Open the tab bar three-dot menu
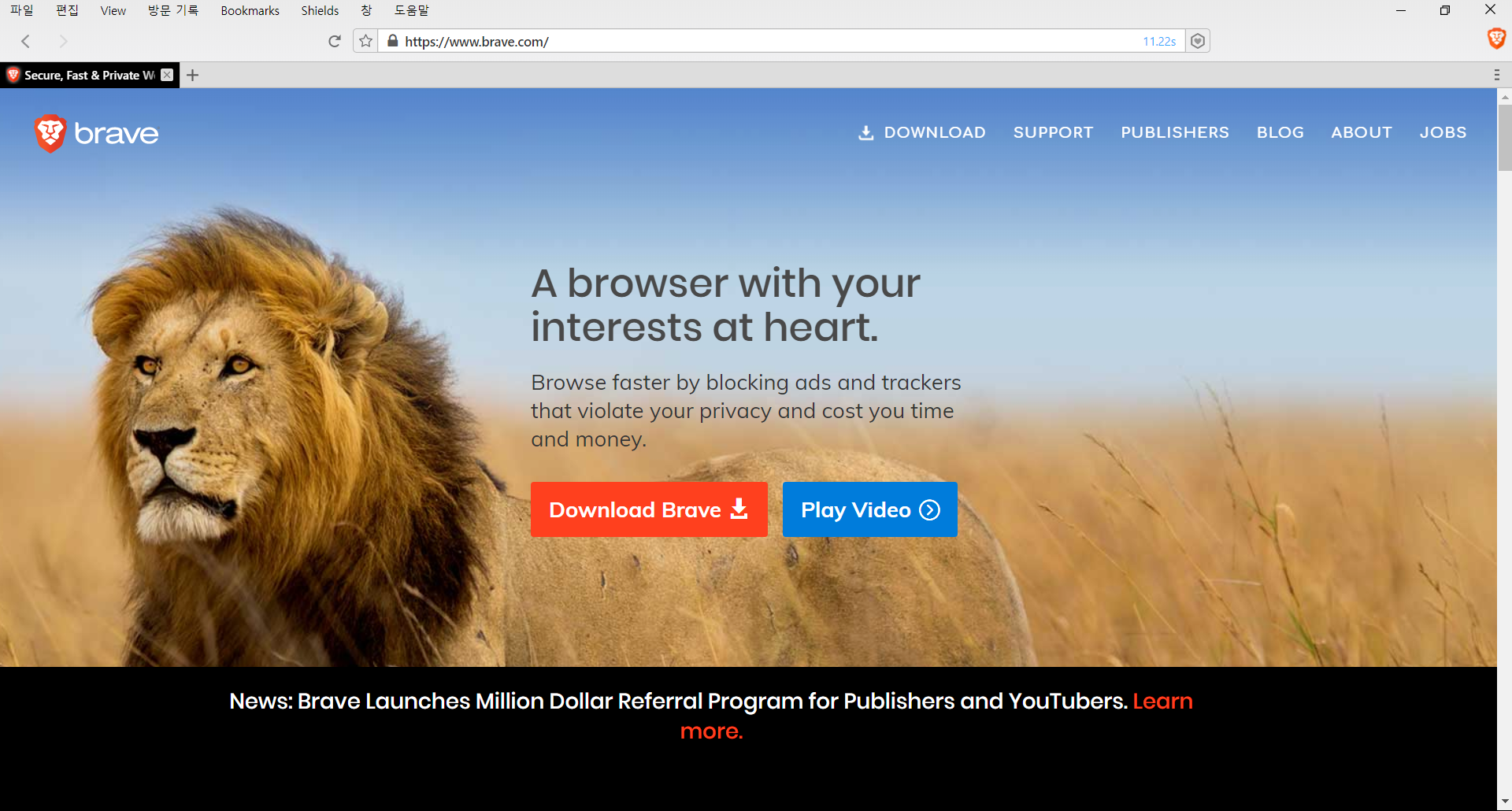This screenshot has height=811, width=1512. [1496, 75]
